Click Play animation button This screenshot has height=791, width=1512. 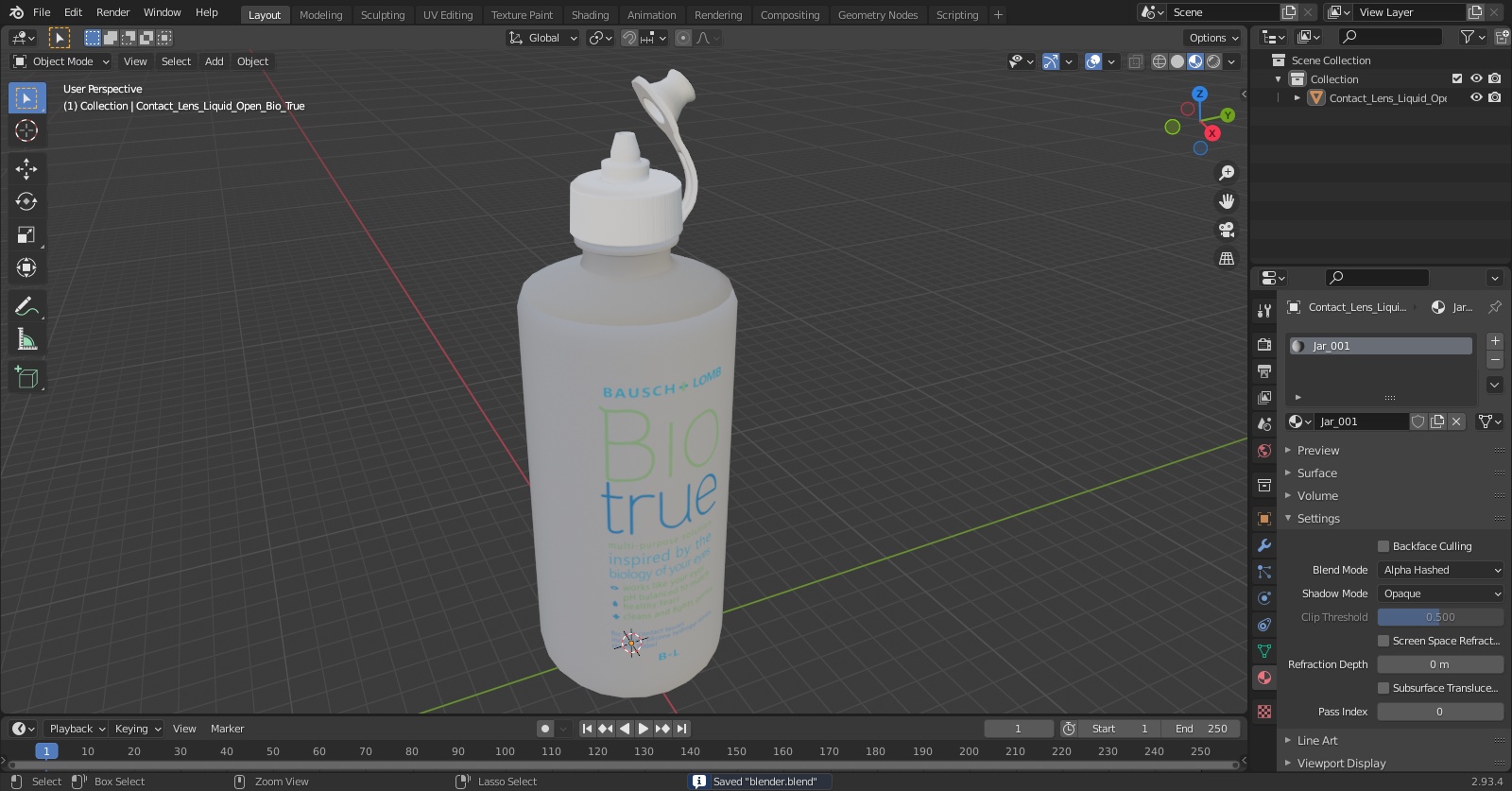point(644,729)
